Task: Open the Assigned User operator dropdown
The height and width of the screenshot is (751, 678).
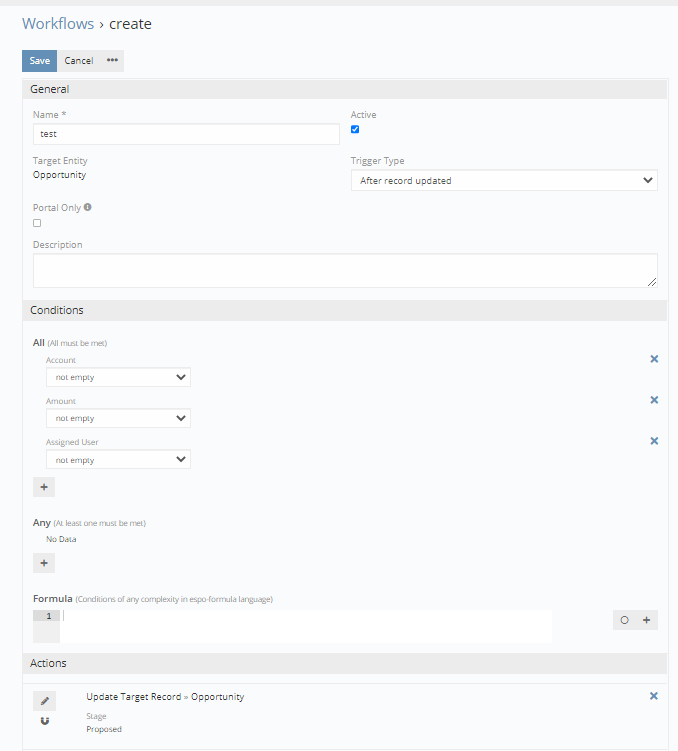Action: point(118,460)
